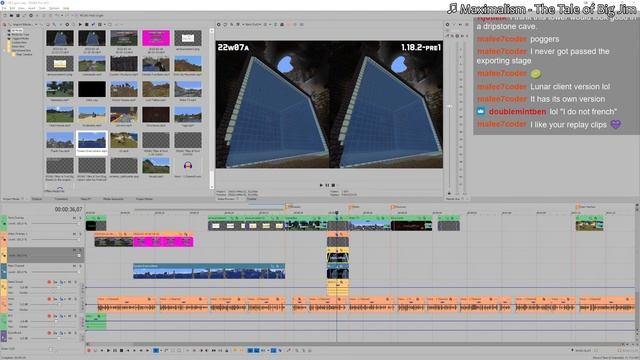Viewport: 640px width, 360px height.
Task: Select the headphones audio file in Project Media
Action: click(188, 167)
